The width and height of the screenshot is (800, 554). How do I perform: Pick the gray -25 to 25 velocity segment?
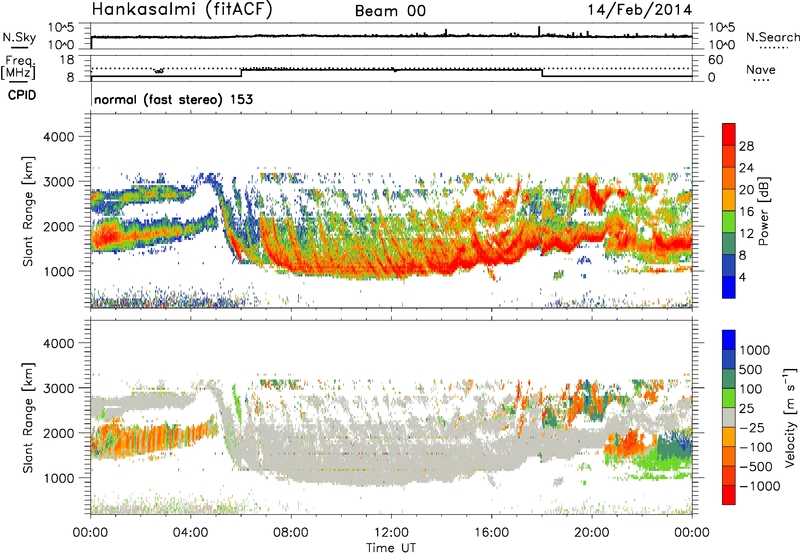click(x=729, y=418)
